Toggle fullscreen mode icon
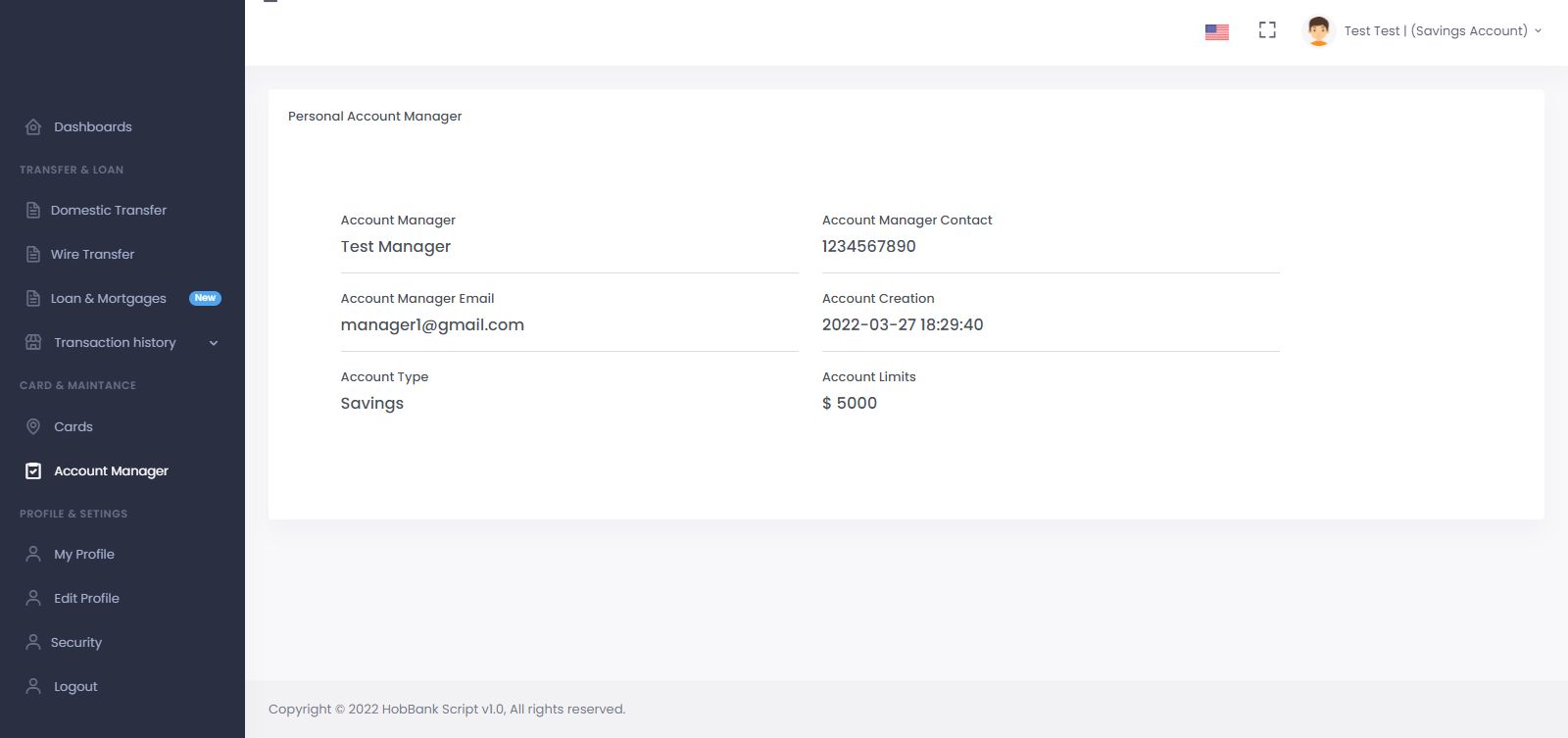 point(1267,30)
